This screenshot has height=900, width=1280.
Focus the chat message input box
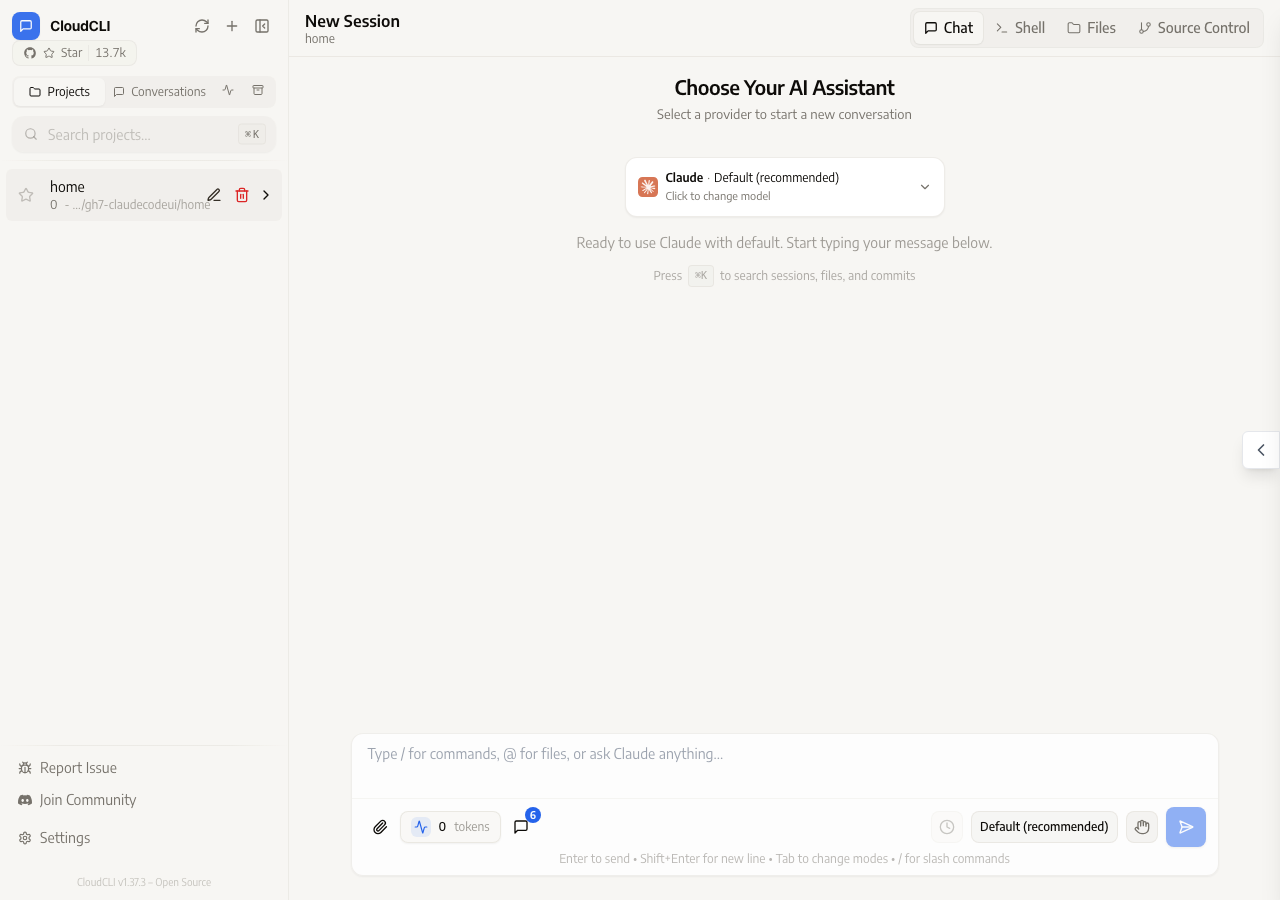[x=785, y=766]
